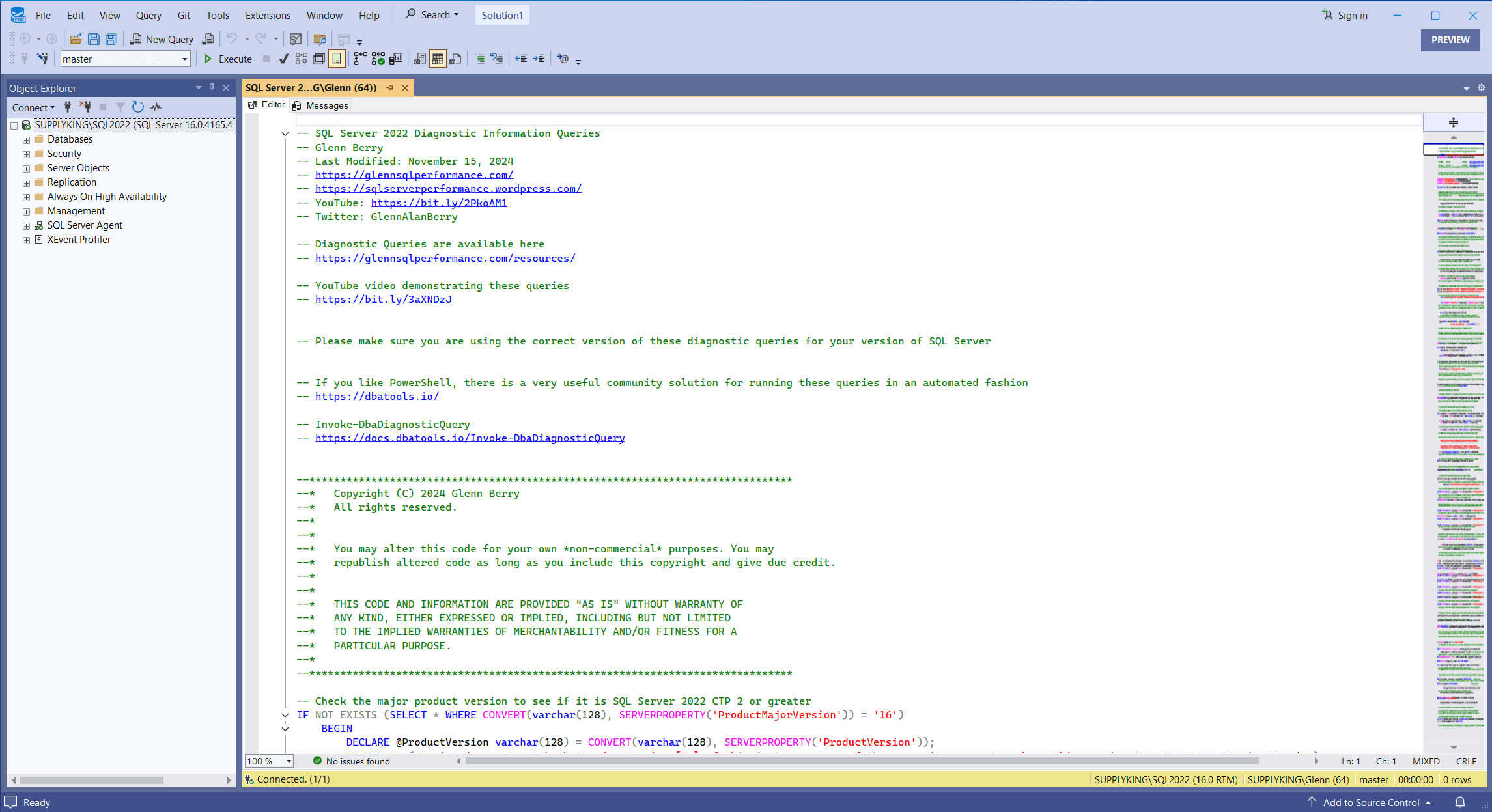The height and width of the screenshot is (812, 1492).
Task: Click Comment Out Selected Lines icon
Action: pos(479,59)
